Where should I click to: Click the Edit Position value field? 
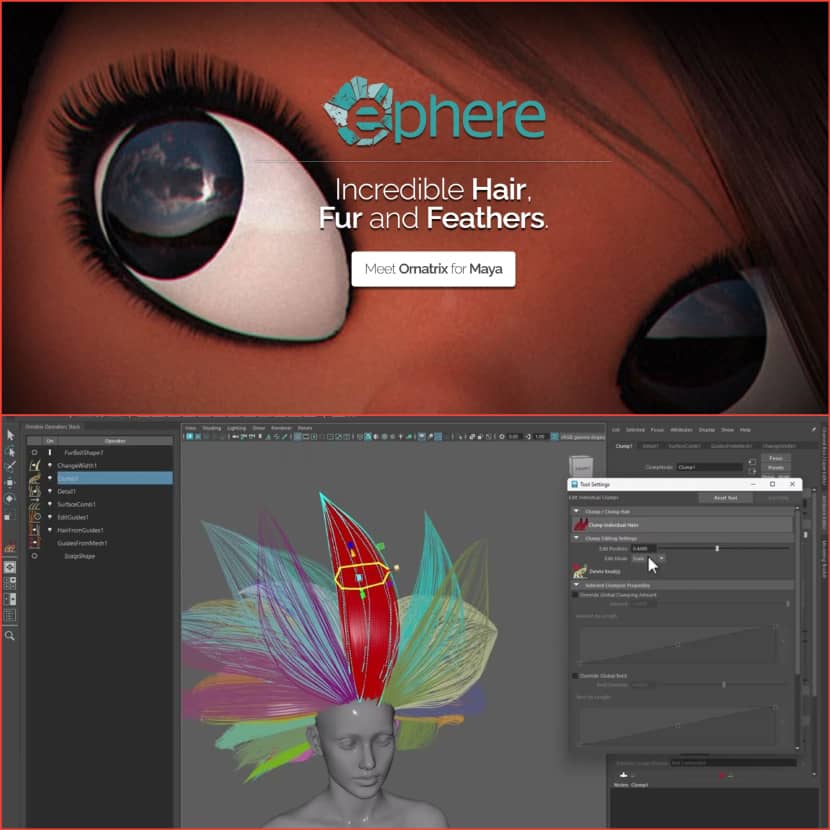pyautogui.click(x=644, y=548)
